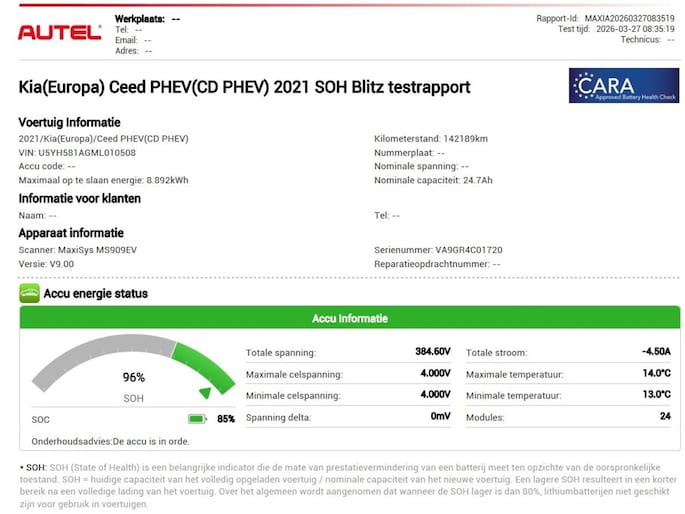Select the green Accu Informatie header bar
This screenshot has height=514, width=685.
349,318
